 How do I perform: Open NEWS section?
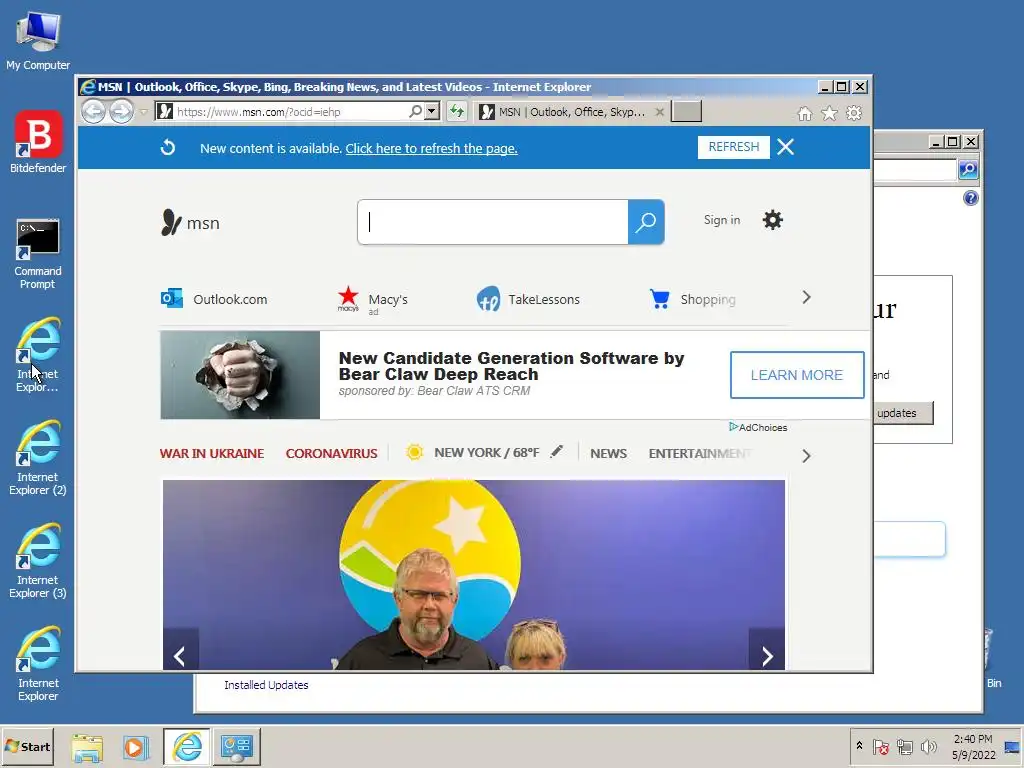pyautogui.click(x=608, y=453)
